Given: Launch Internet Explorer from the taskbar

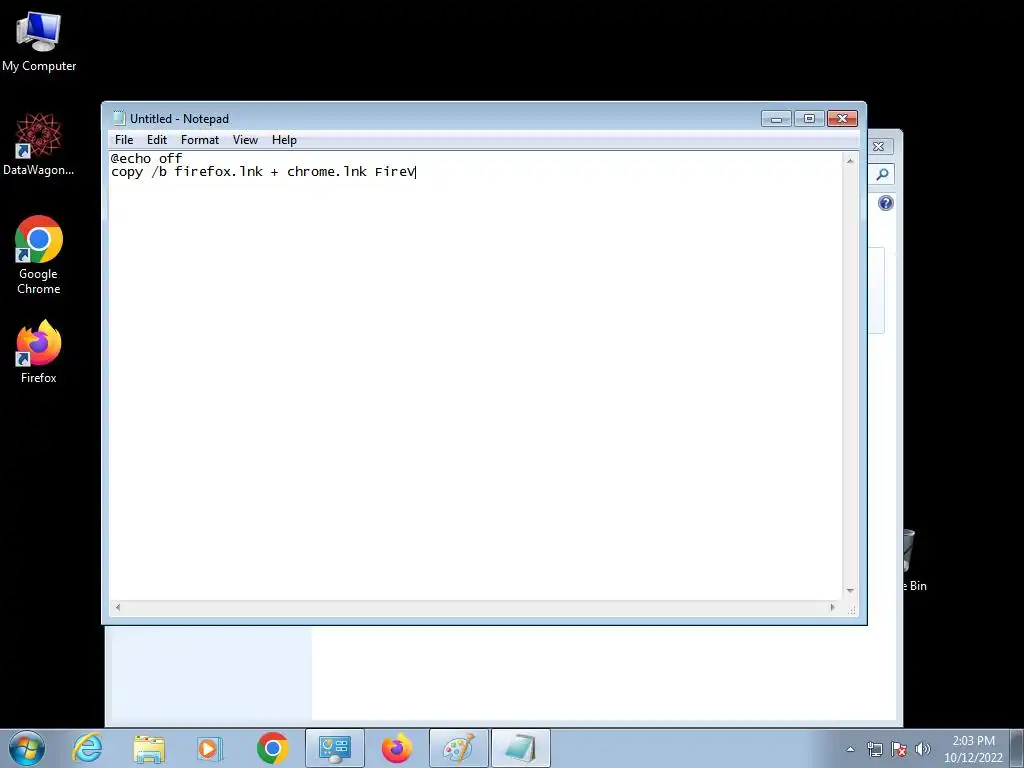Looking at the screenshot, I should 88,748.
